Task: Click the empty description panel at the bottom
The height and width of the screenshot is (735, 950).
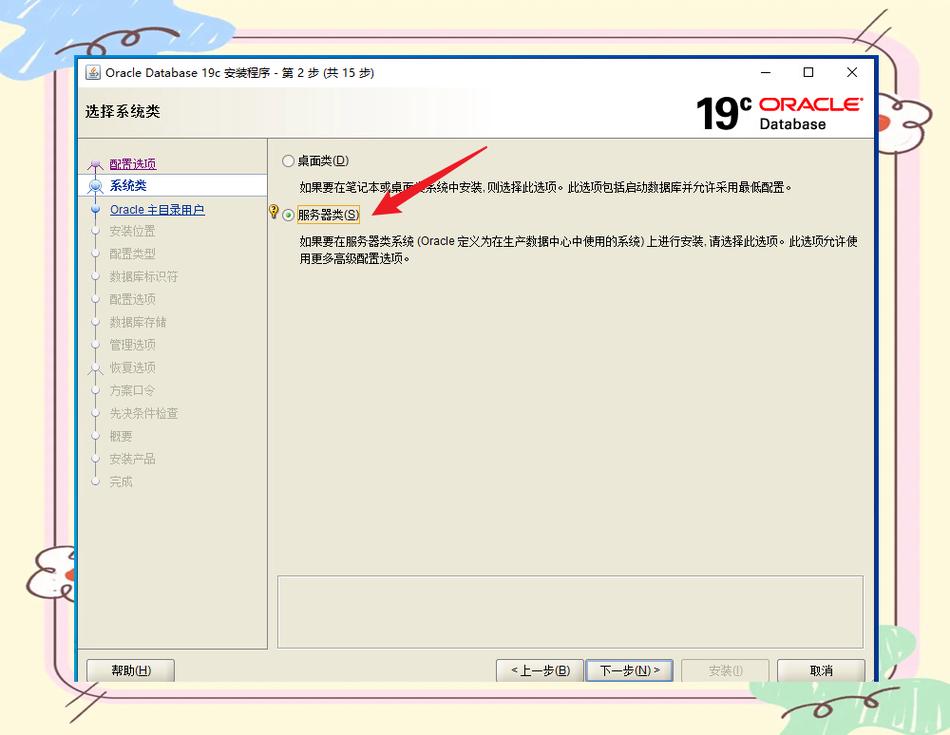Action: coord(570,610)
